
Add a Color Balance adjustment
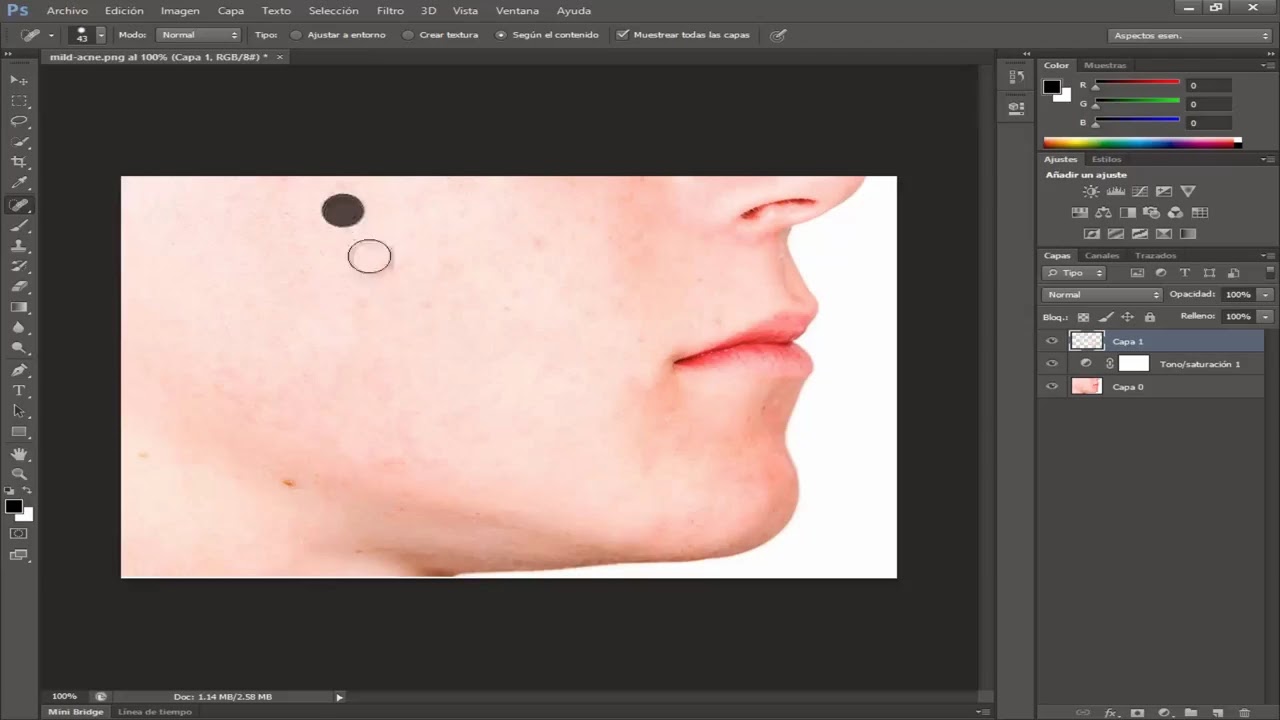(x=1103, y=212)
